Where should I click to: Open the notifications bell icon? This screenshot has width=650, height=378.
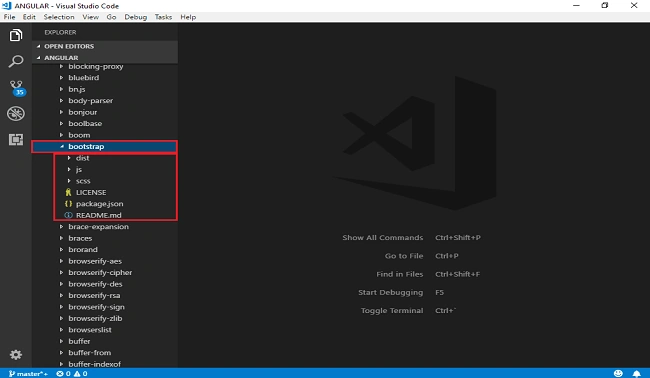click(x=637, y=373)
